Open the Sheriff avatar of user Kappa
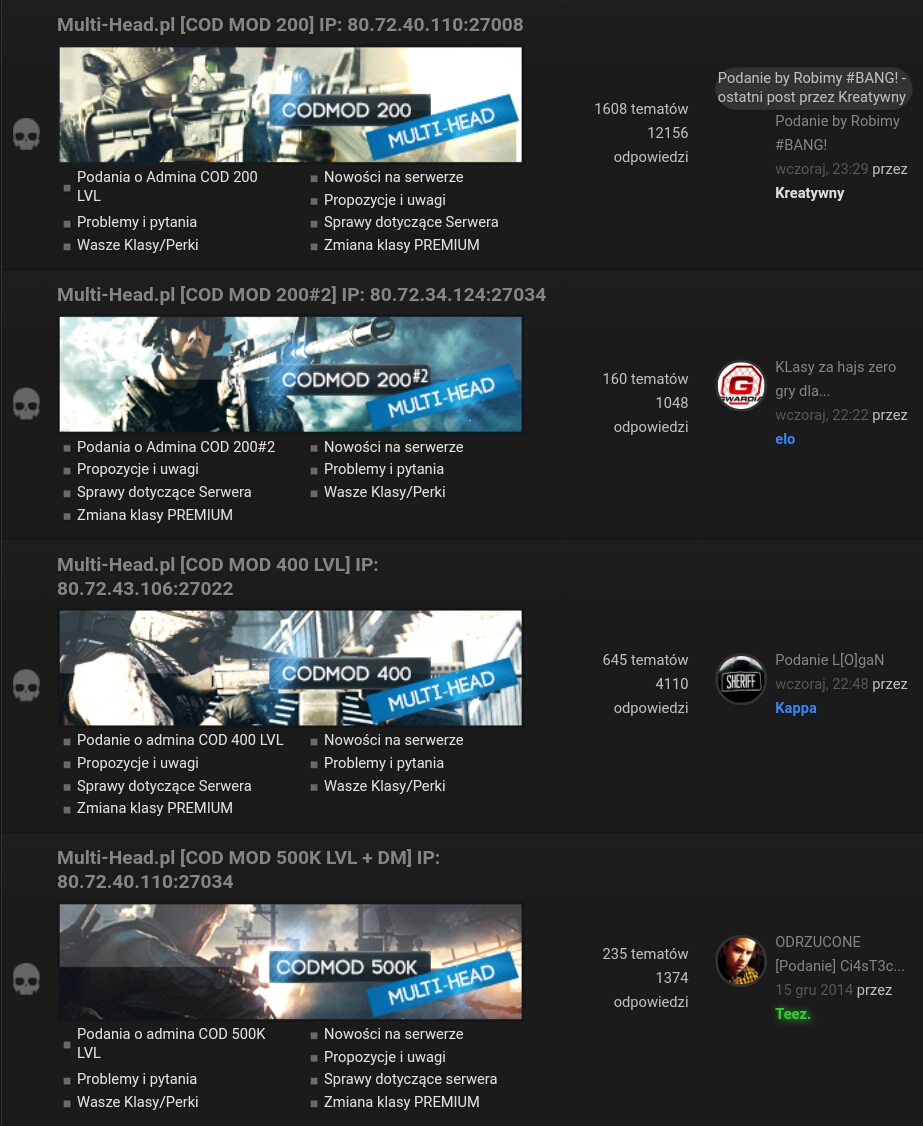The width and height of the screenshot is (923, 1126). point(741,680)
